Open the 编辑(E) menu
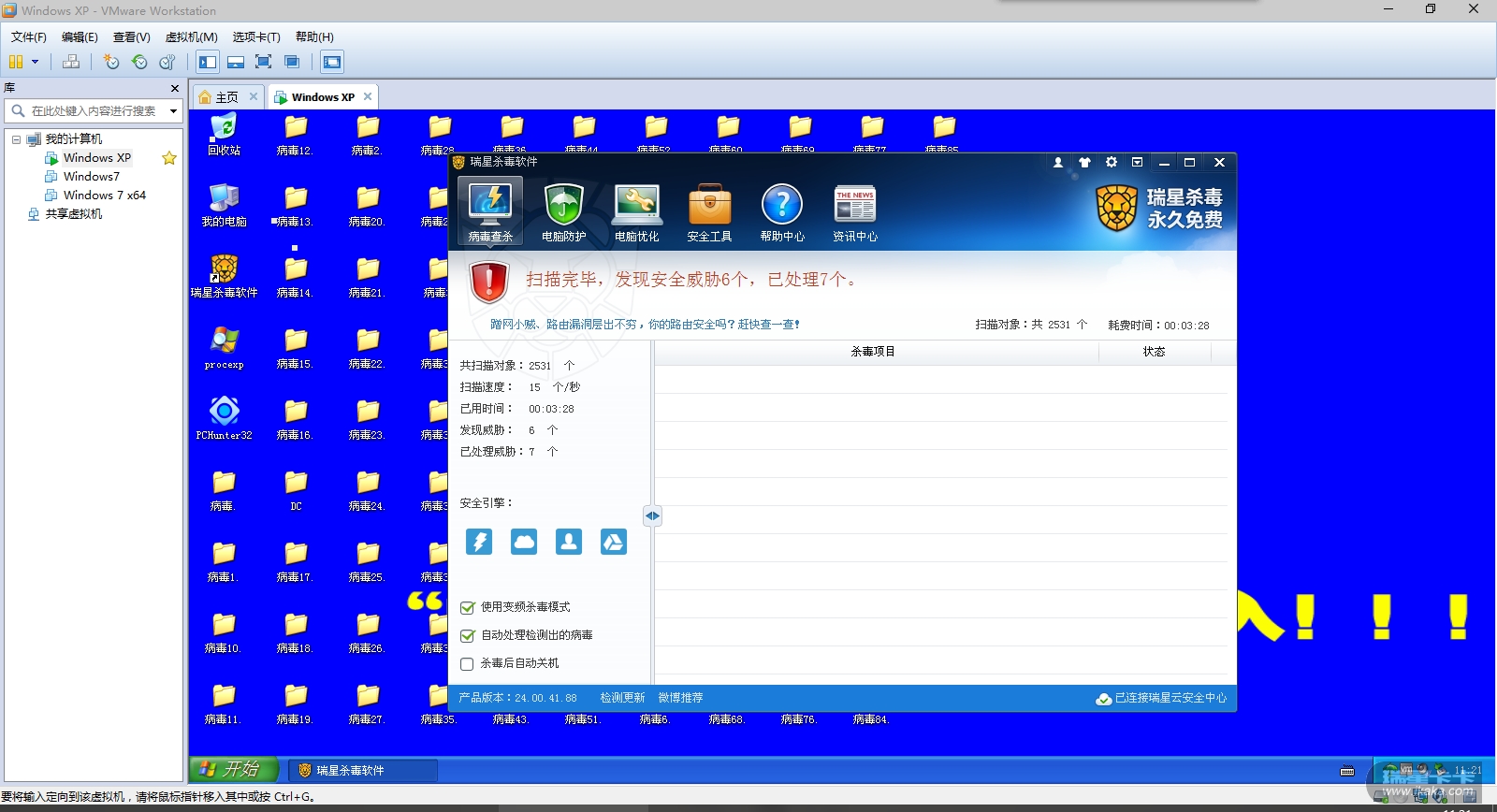Screen dimensions: 1497x812 (x=80, y=36)
